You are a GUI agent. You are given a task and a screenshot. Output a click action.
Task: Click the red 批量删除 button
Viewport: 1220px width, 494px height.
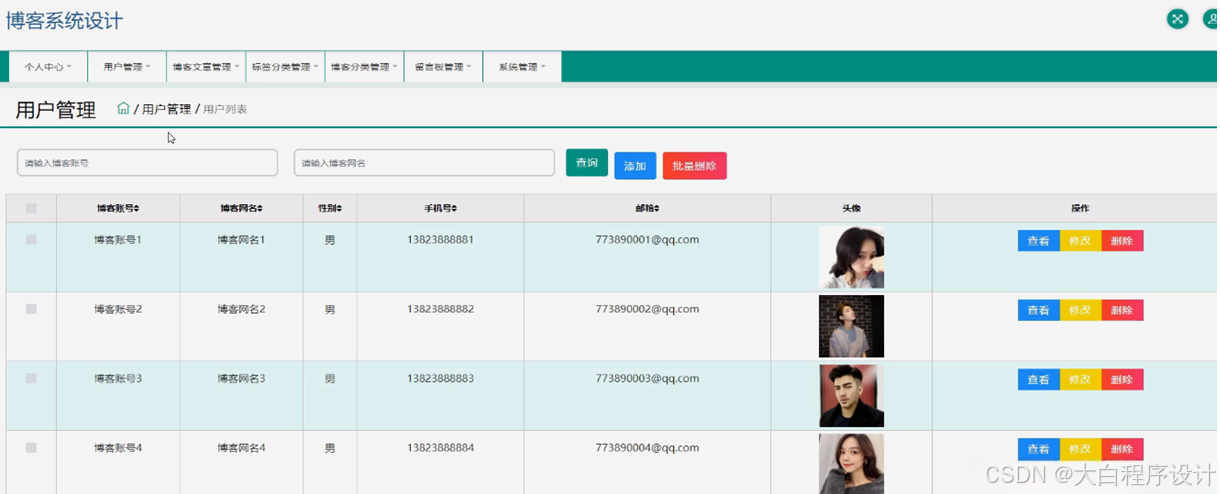[x=695, y=166]
